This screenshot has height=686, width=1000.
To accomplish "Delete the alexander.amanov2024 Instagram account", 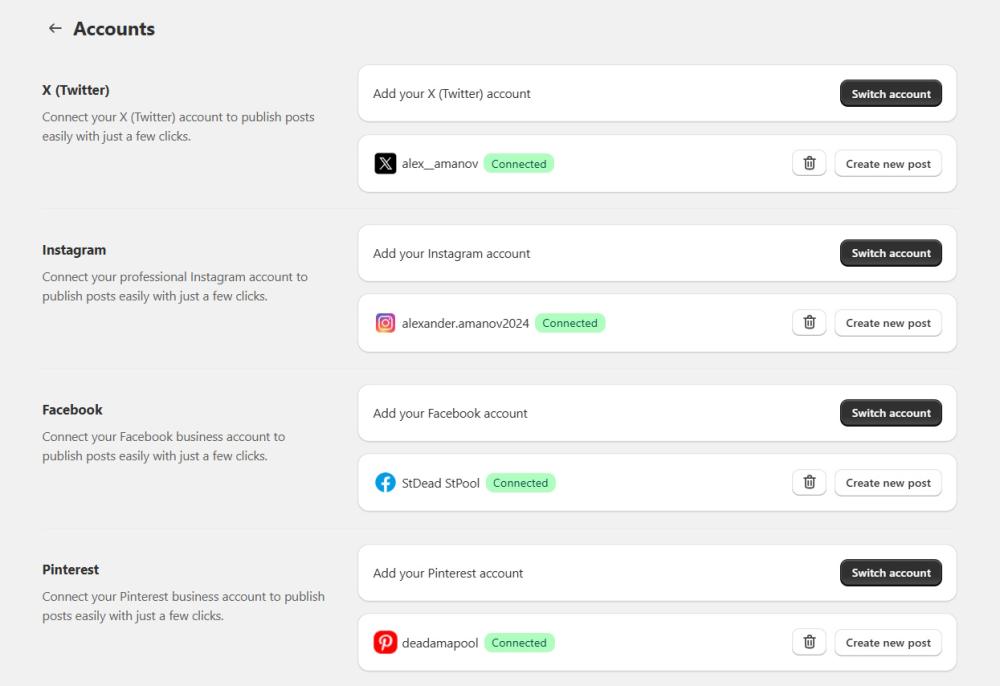I will pos(810,323).
